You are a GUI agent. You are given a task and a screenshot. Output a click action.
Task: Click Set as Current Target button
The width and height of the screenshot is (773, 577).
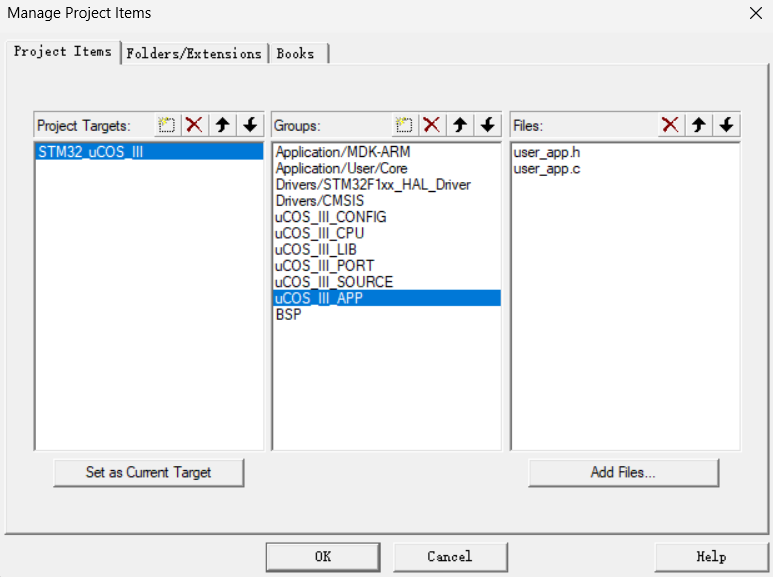pos(148,472)
